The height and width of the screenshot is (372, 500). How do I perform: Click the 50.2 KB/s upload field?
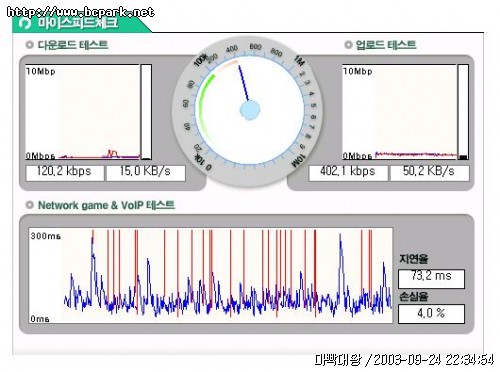pos(430,173)
